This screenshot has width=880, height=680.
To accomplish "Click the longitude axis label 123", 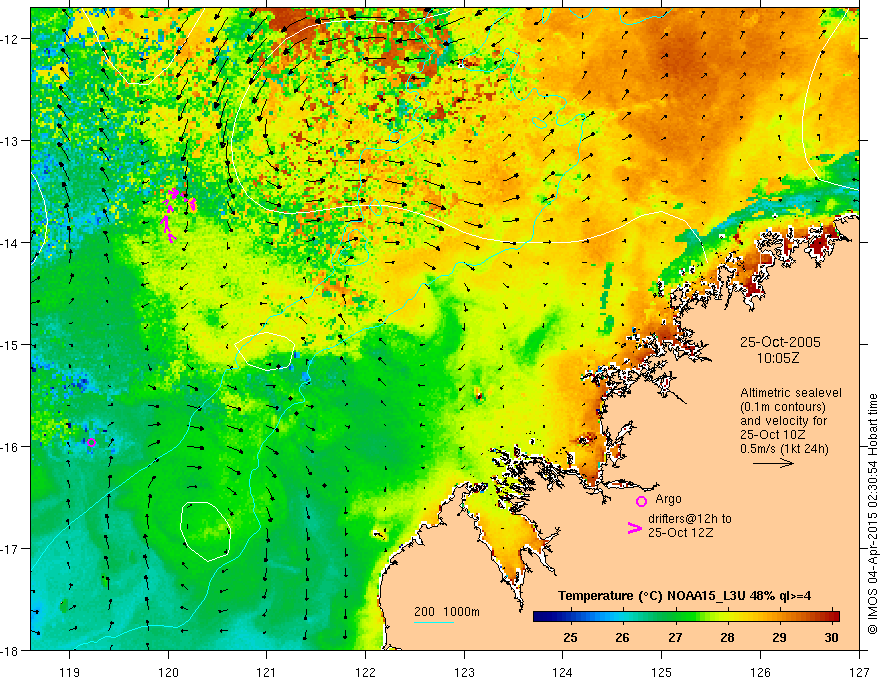I will coord(464,672).
